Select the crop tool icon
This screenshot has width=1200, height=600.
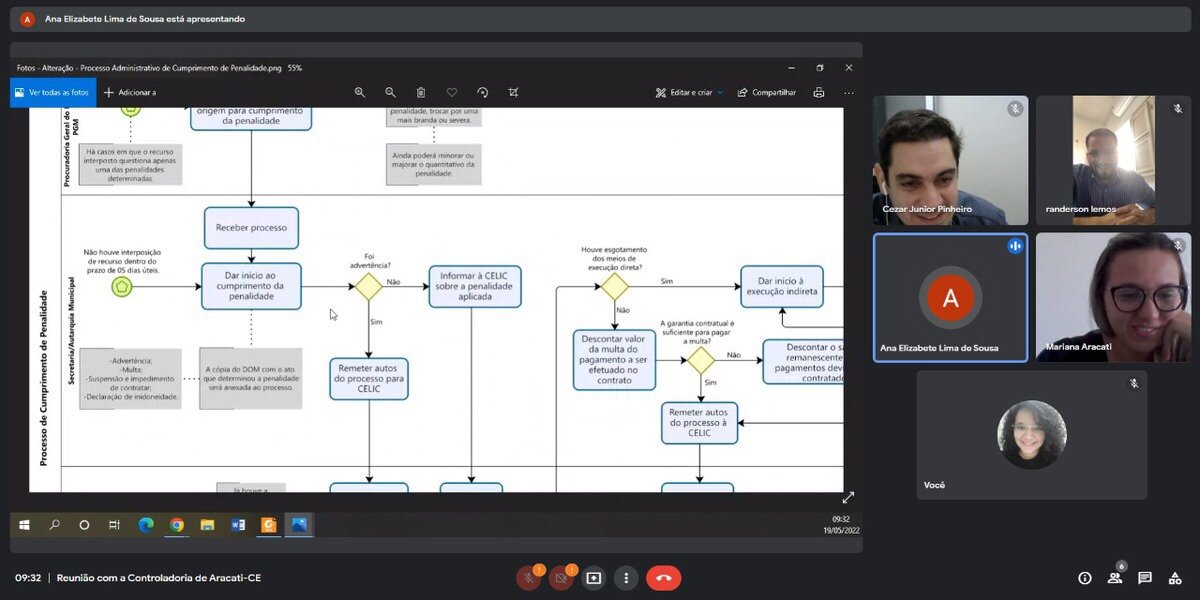tap(513, 92)
